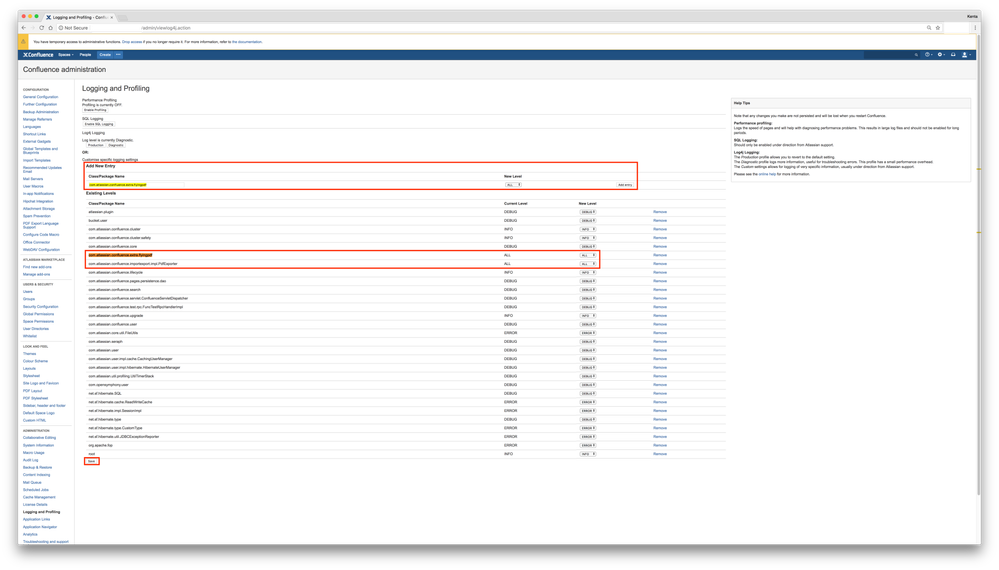Viewport: 999px width, 570px height.
Task: Remove the root logging entry
Action: click(x=660, y=454)
